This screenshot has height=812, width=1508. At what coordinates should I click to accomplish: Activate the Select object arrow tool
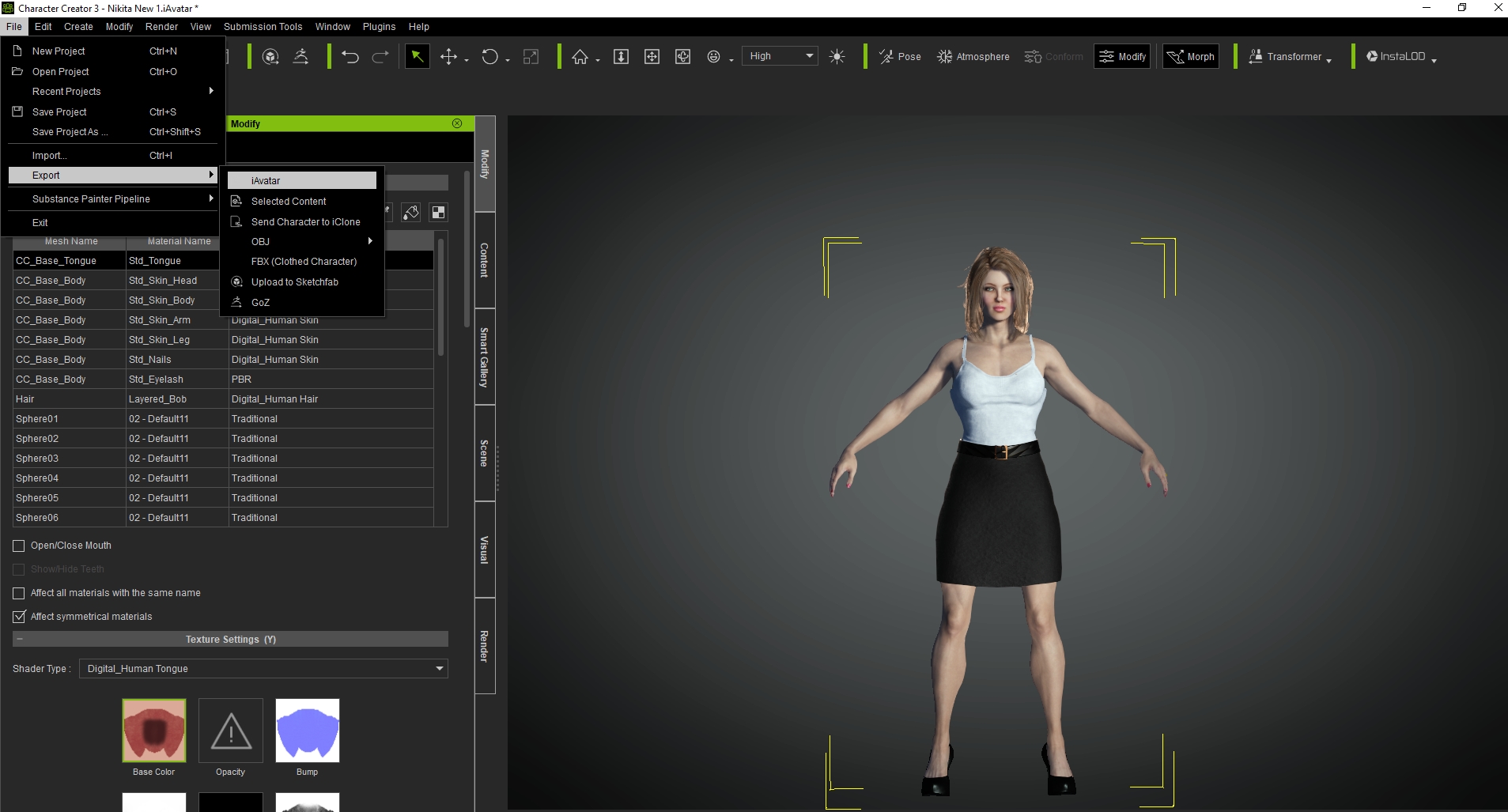[x=417, y=56]
